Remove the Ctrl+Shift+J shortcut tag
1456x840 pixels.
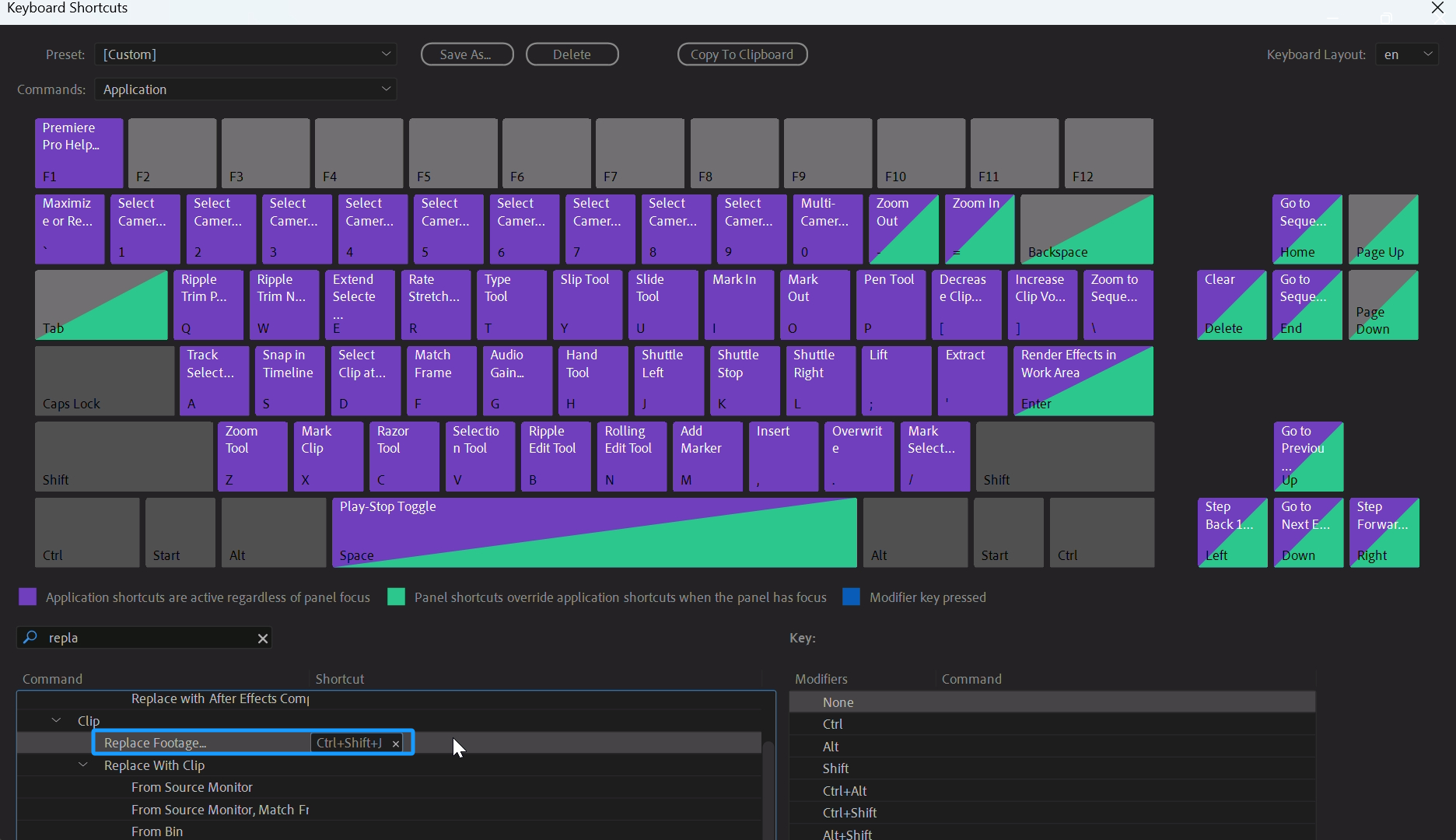coord(396,744)
